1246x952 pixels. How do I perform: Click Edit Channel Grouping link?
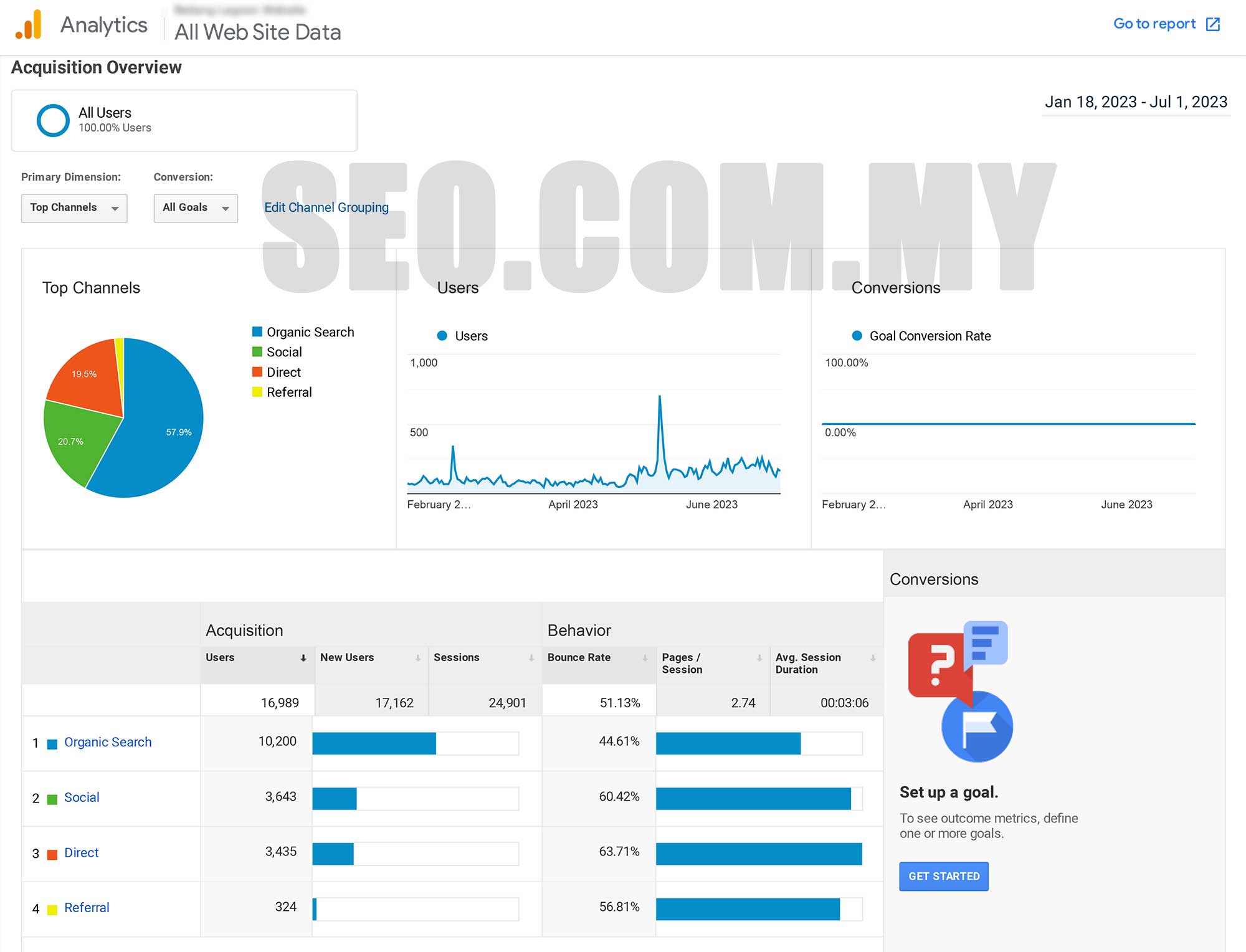326,207
